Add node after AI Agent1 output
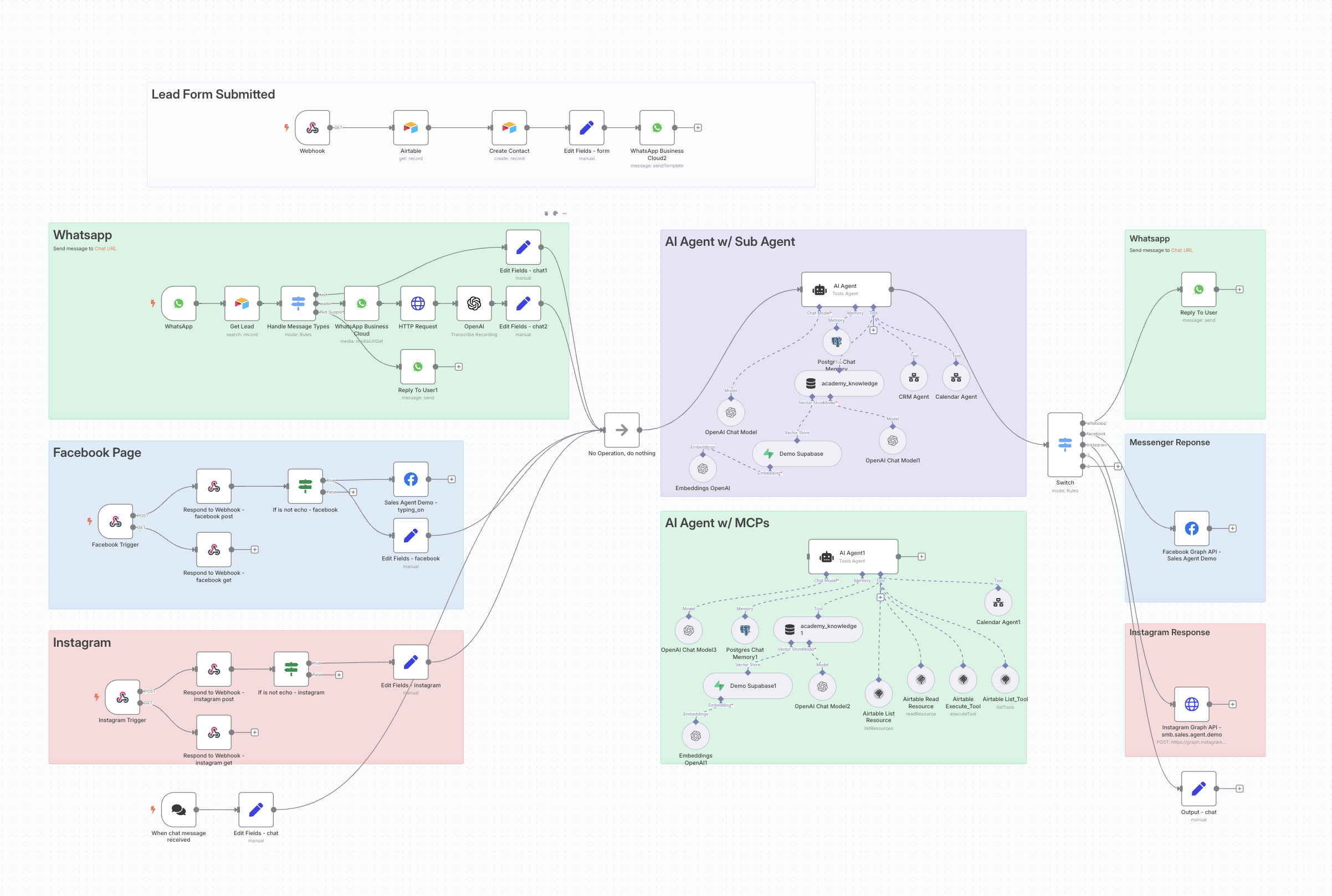 point(921,557)
